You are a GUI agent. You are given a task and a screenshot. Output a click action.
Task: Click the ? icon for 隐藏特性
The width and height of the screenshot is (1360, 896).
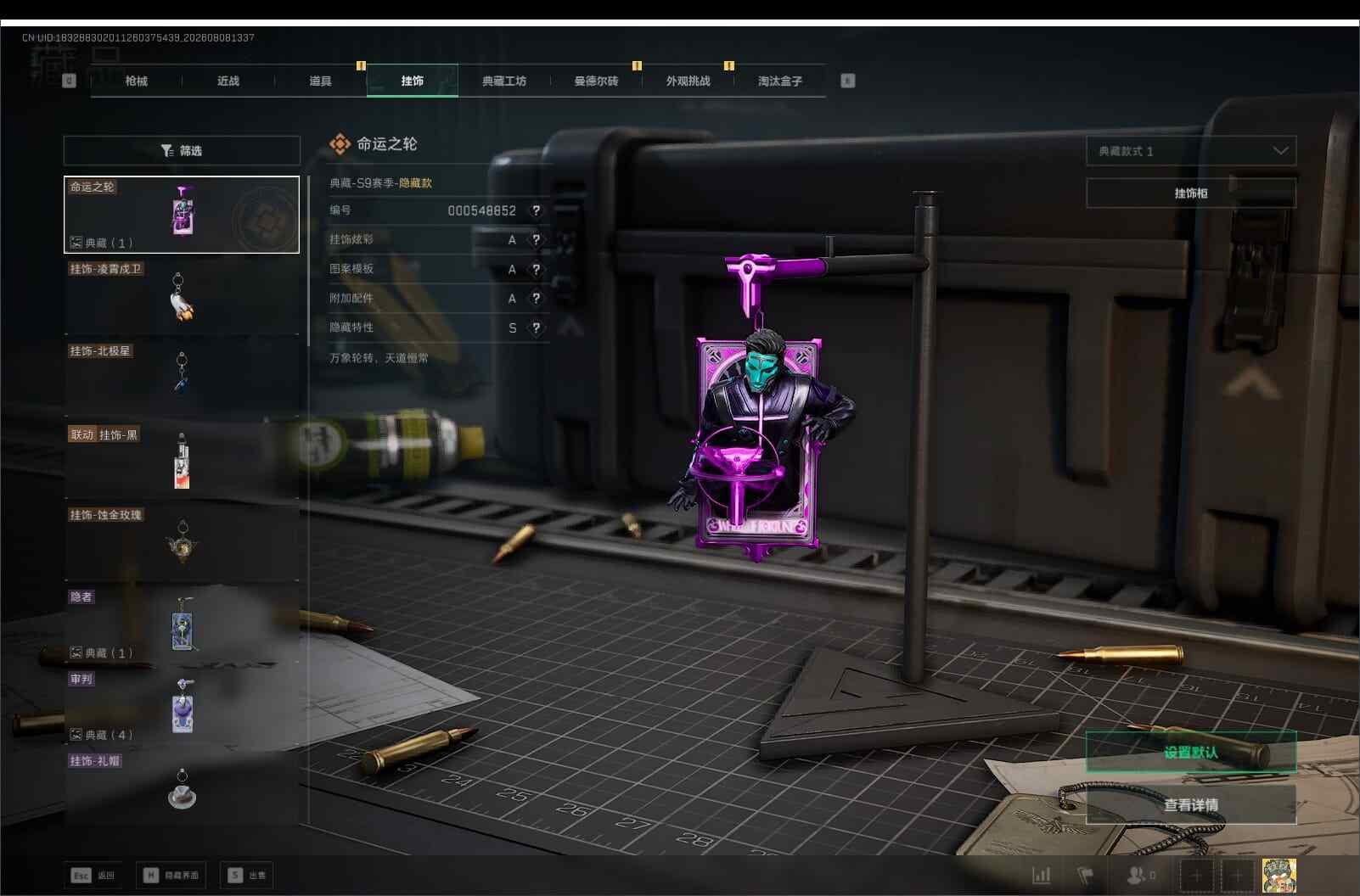pyautogui.click(x=536, y=328)
